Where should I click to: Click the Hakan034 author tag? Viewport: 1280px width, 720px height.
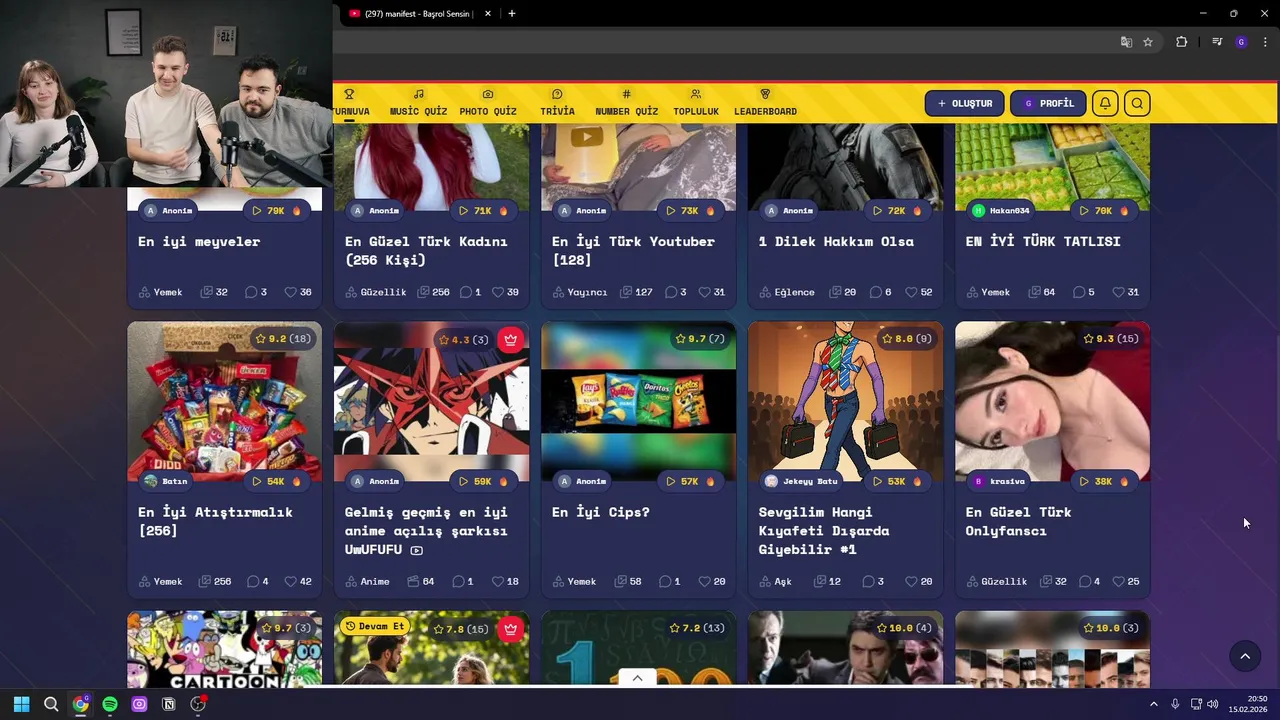(1001, 211)
